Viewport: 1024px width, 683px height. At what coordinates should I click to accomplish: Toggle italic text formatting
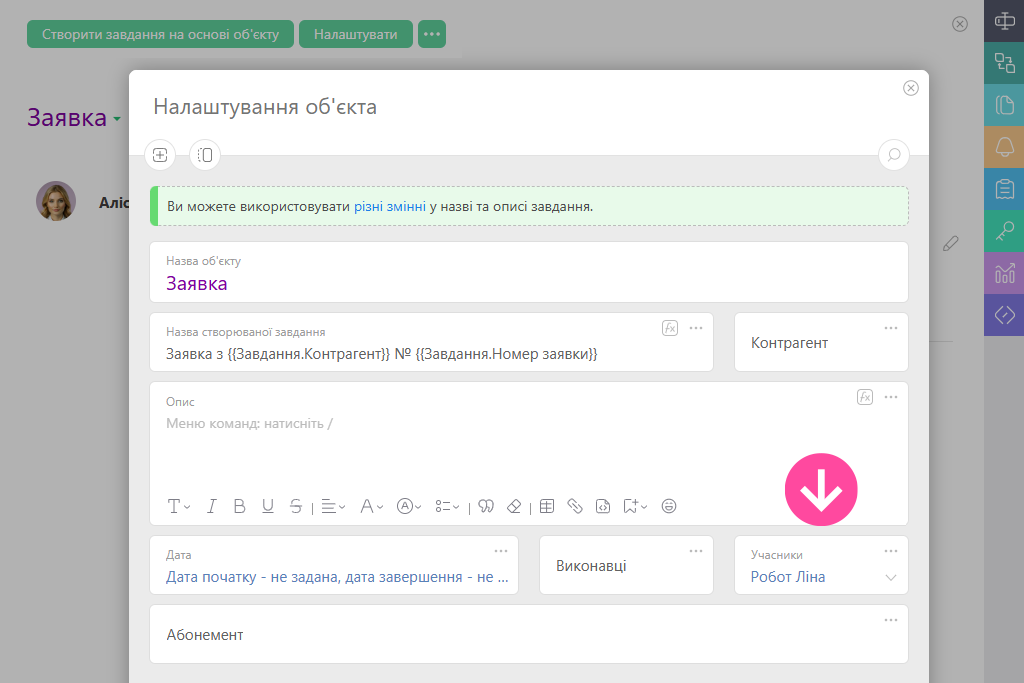[x=211, y=506]
